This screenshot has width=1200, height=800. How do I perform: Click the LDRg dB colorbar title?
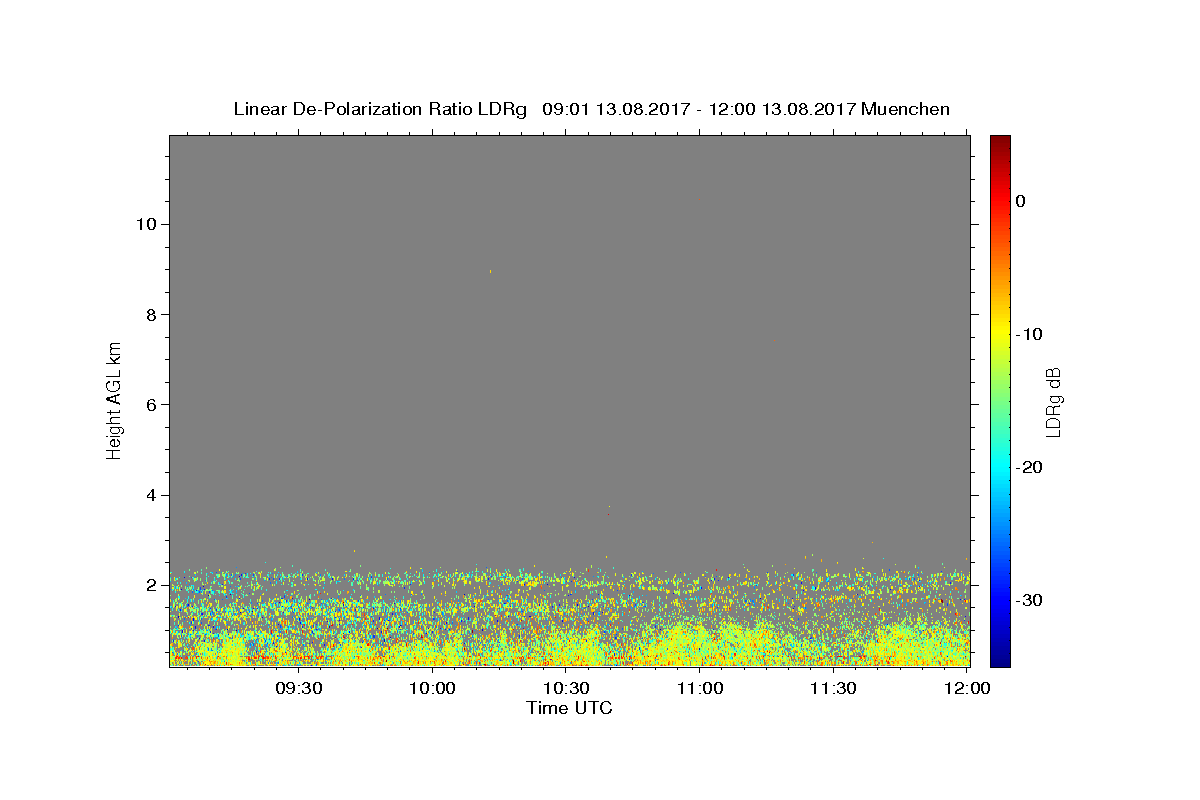tap(1053, 400)
